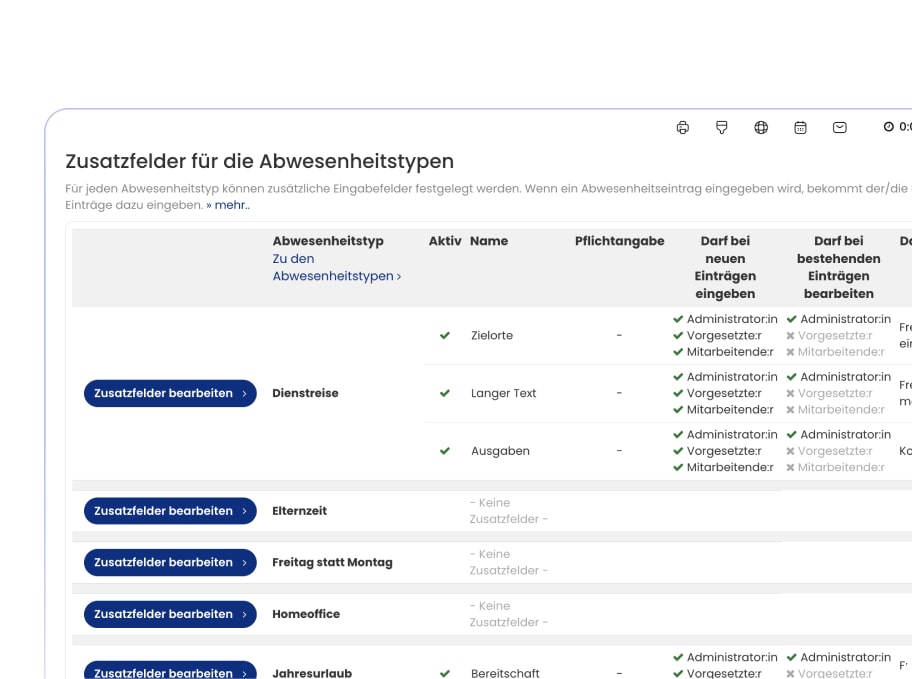Open Zusatzfelder bearbeiten for Homeoffice
The height and width of the screenshot is (679, 912).
[x=170, y=614]
